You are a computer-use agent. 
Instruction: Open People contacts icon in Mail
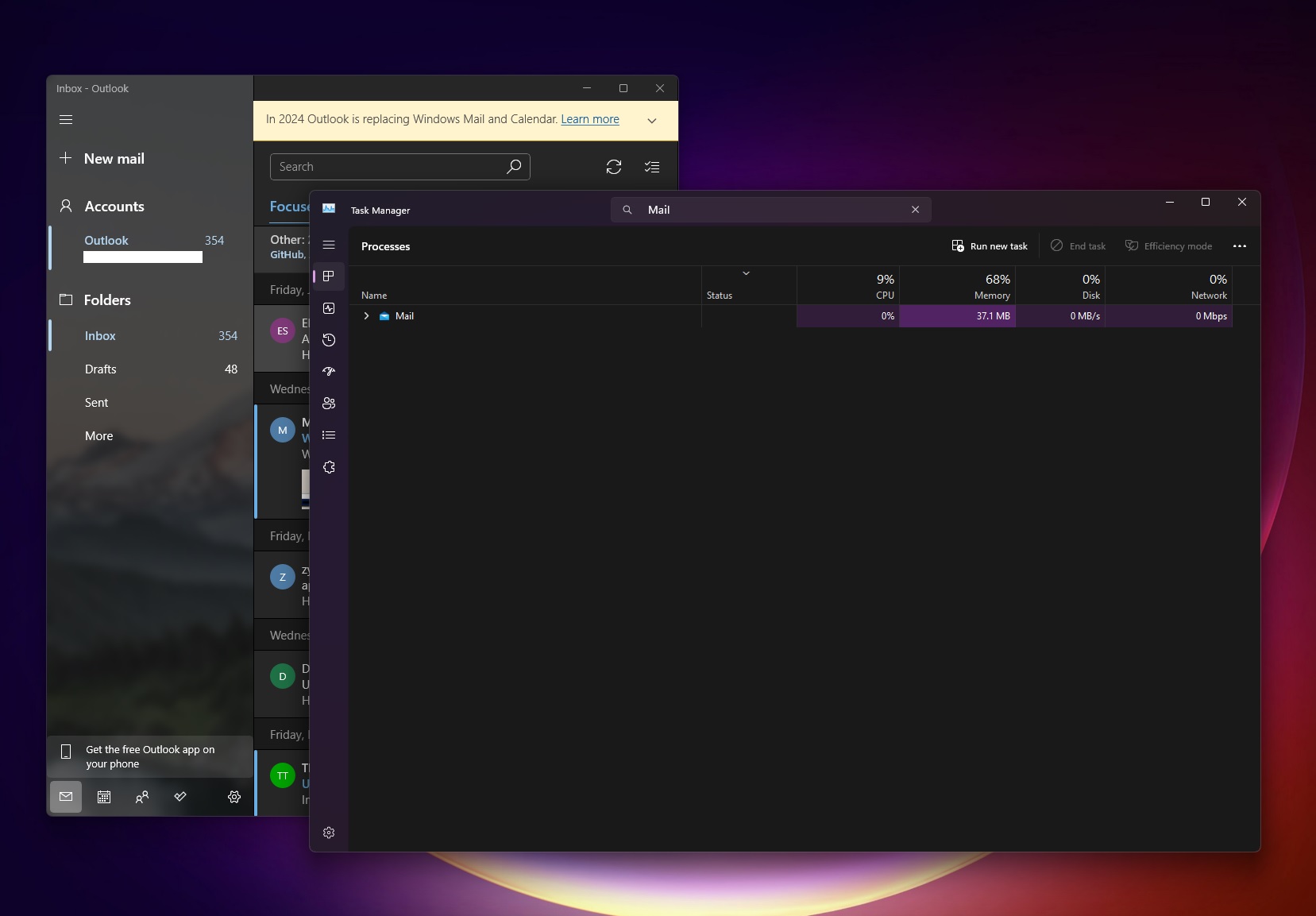click(x=142, y=797)
